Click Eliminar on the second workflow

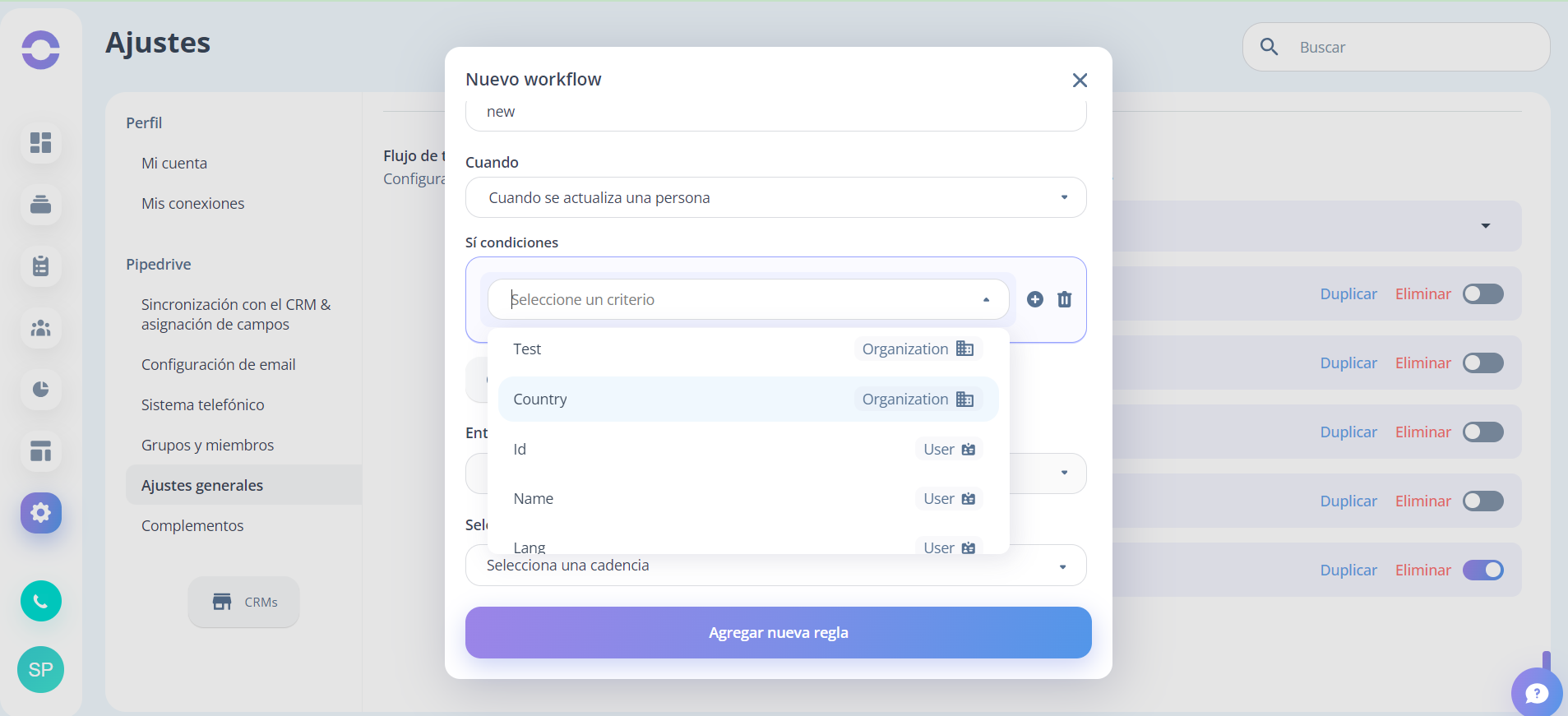pyautogui.click(x=1422, y=363)
